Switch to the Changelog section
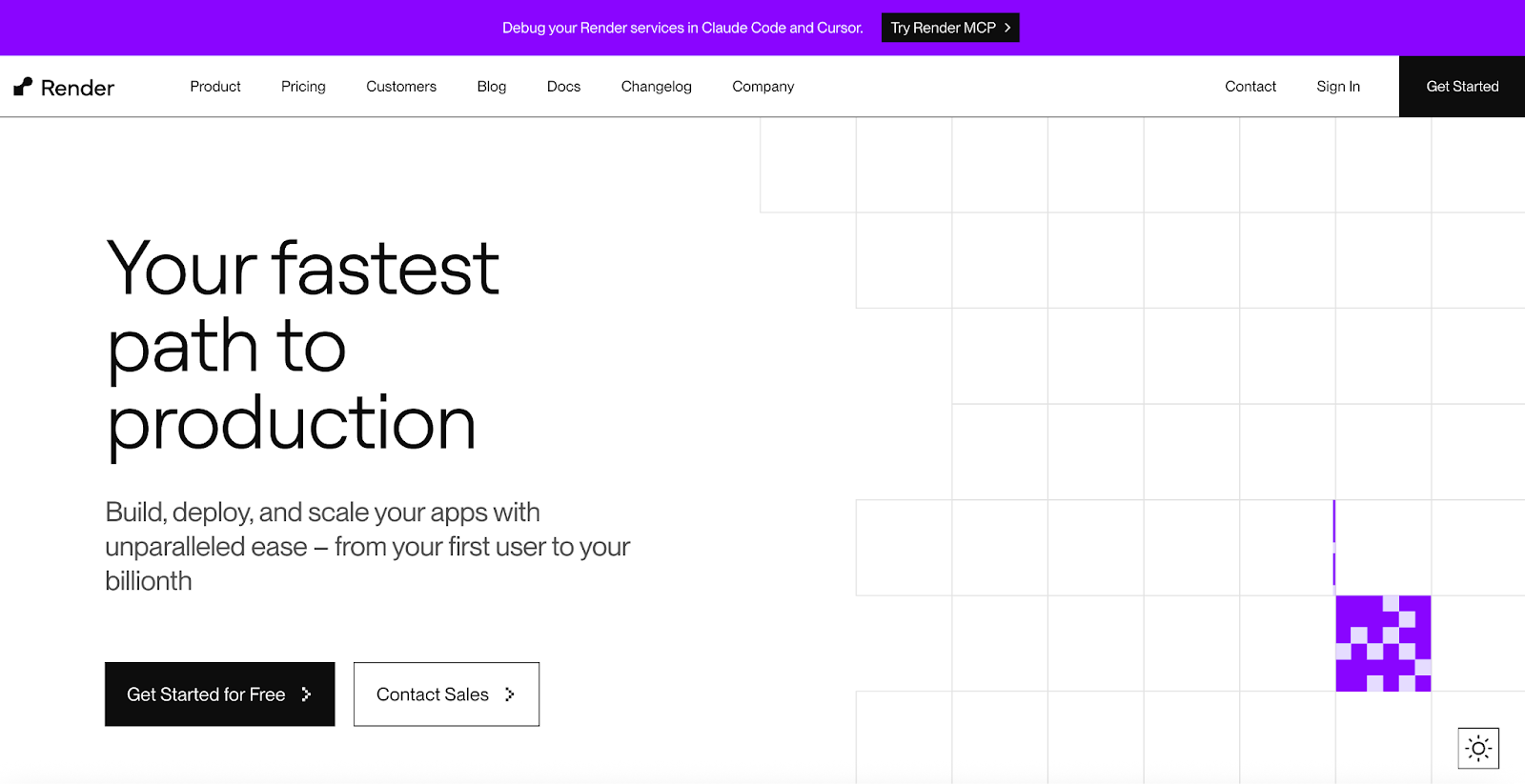The image size is (1525, 784). (656, 86)
